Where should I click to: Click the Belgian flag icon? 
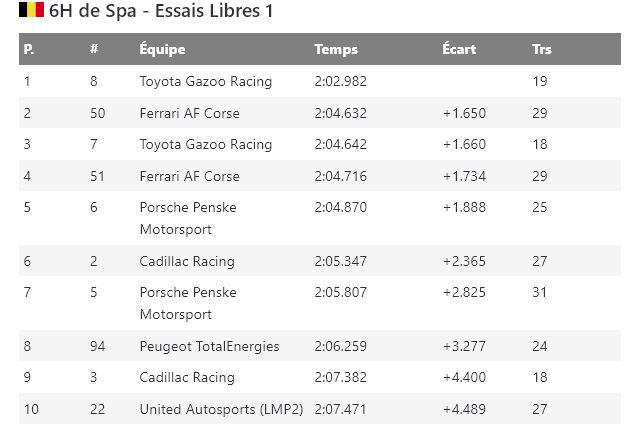pyautogui.click(x=31, y=11)
